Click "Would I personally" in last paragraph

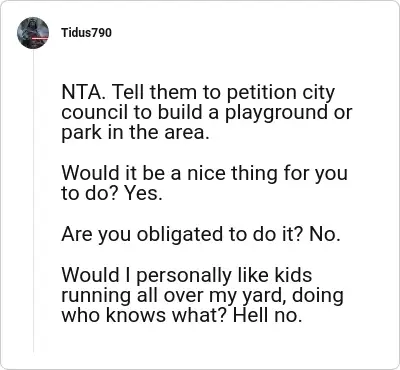point(146,275)
